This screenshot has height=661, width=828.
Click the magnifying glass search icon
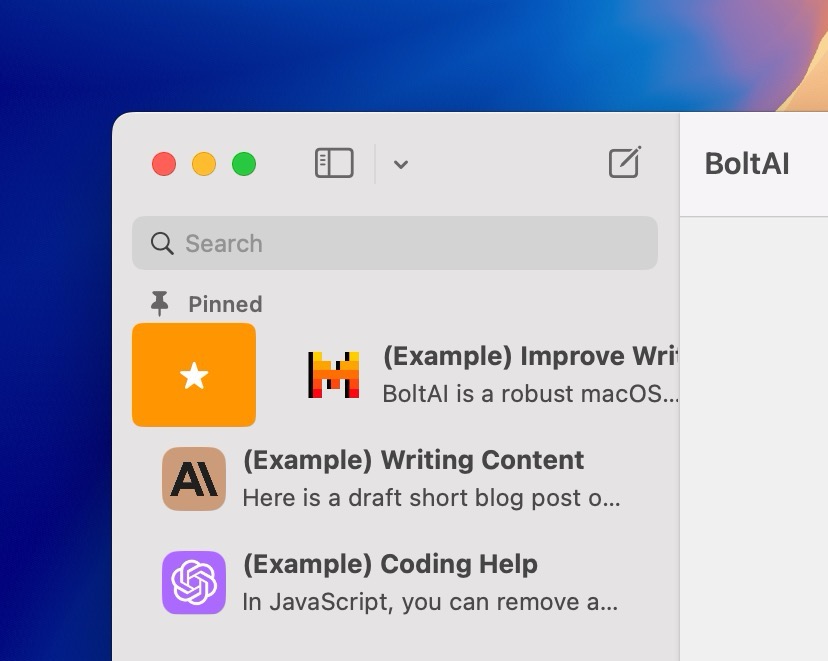161,243
